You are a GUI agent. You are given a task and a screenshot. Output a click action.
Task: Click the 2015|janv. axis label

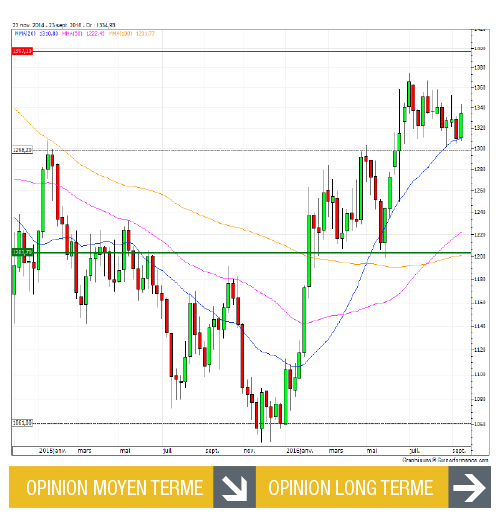point(52,451)
